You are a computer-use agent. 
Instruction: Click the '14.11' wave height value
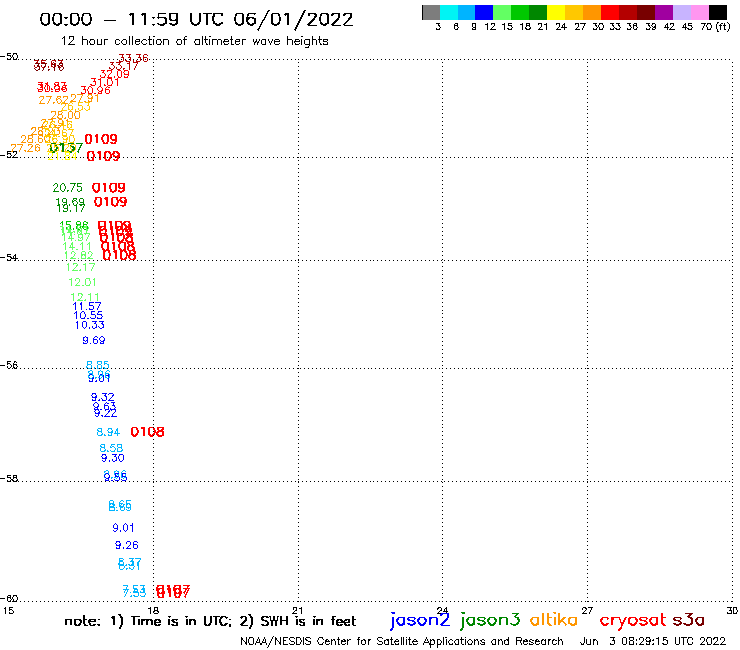point(77,246)
